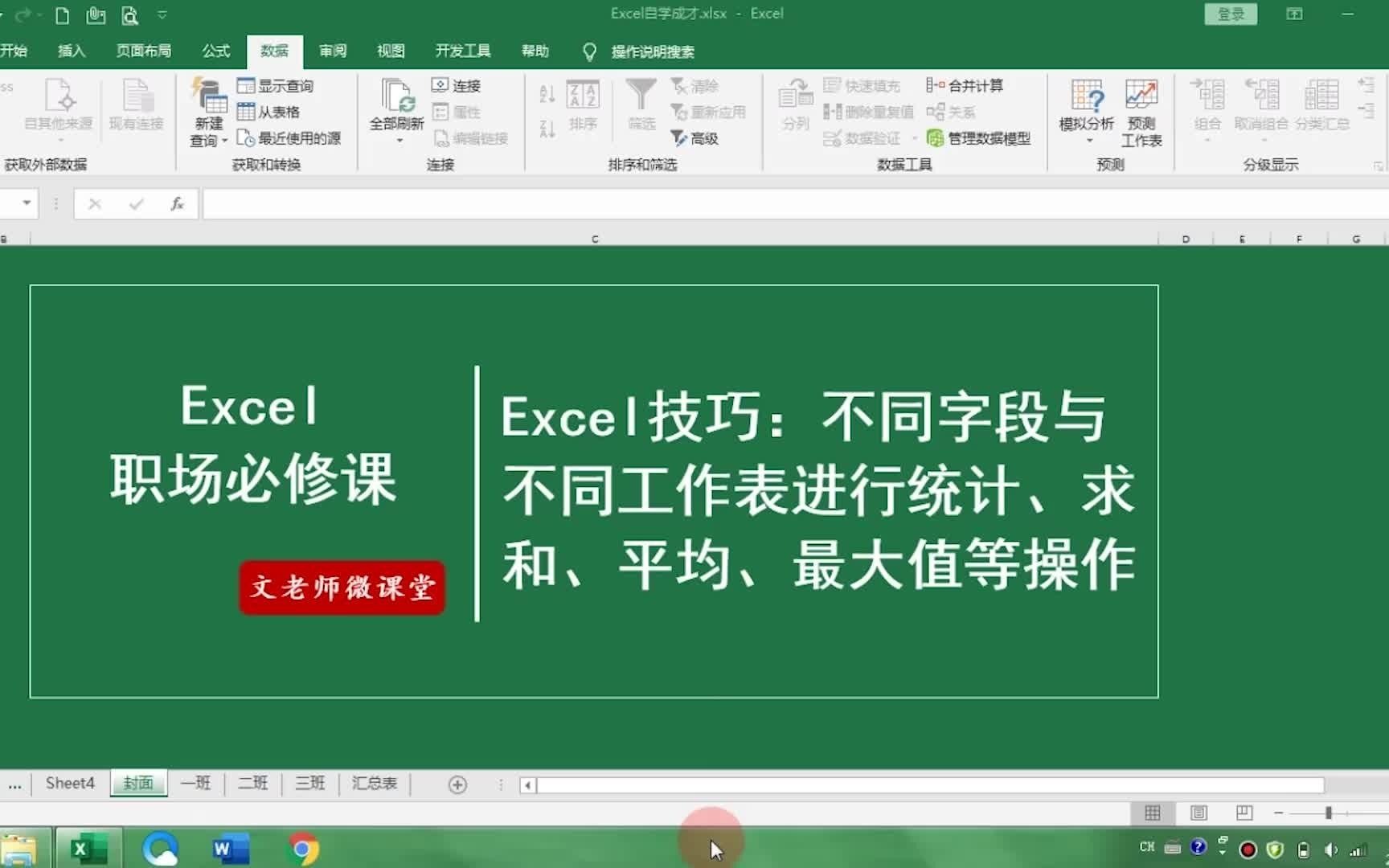Viewport: 1389px width, 868px height.
Task: Toggle the Filter (筛选) funnel
Action: tap(641, 105)
